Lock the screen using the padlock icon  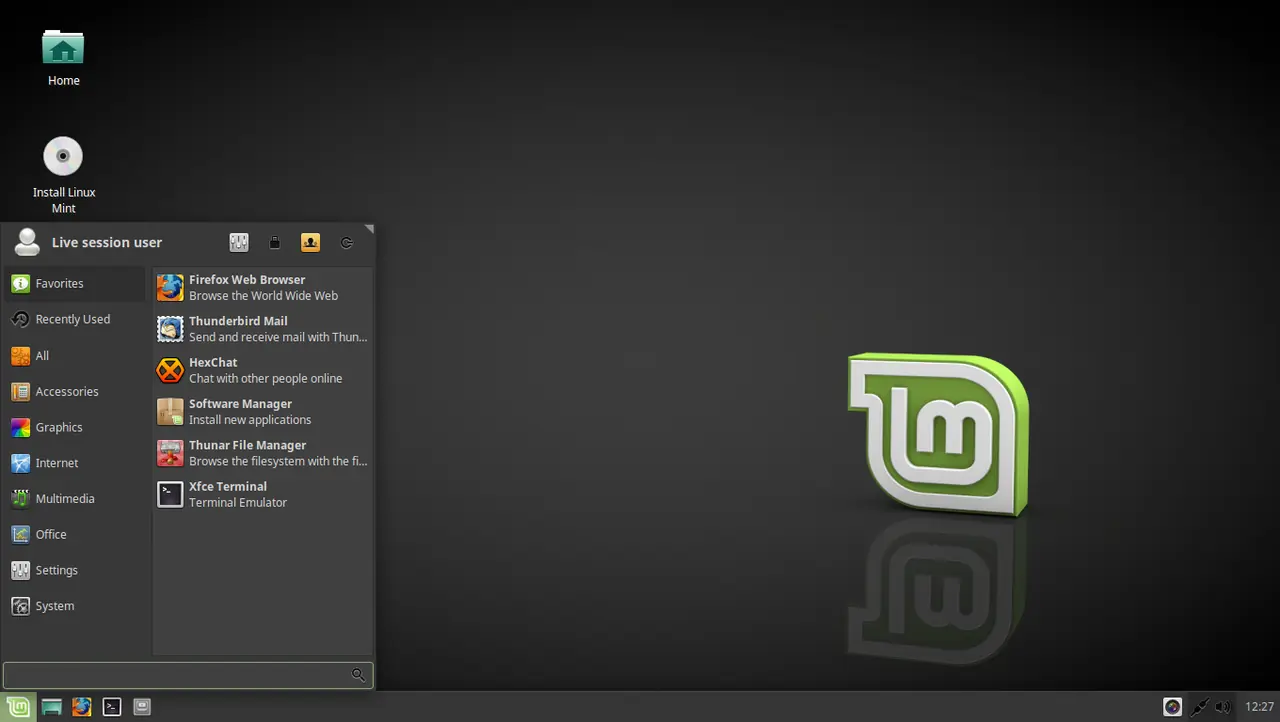coord(274,242)
